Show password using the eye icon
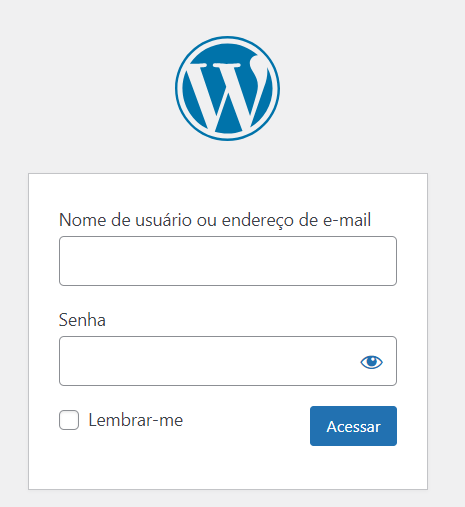465x507 pixels. click(371, 362)
